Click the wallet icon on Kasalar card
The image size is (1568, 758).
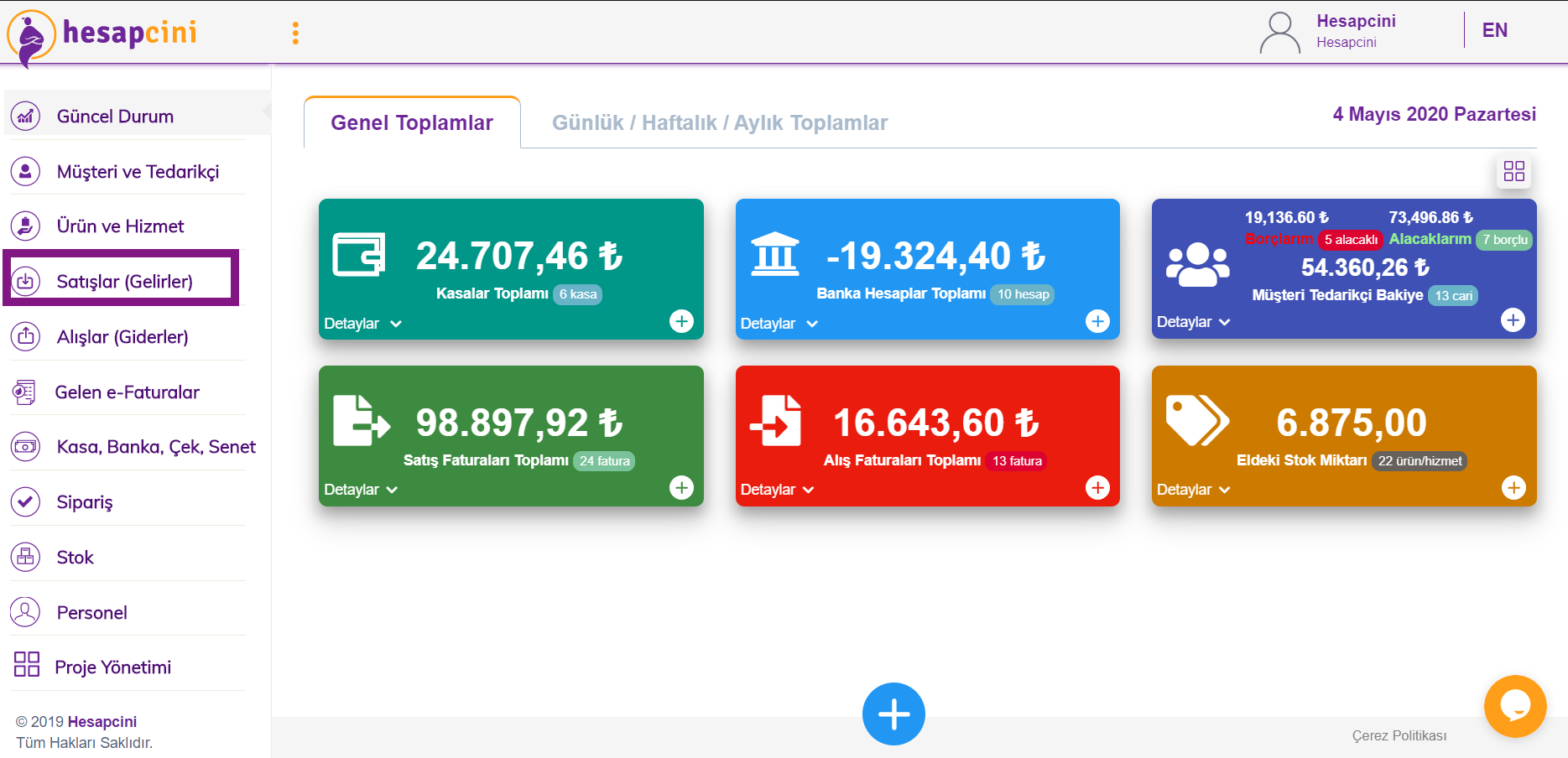tap(359, 254)
